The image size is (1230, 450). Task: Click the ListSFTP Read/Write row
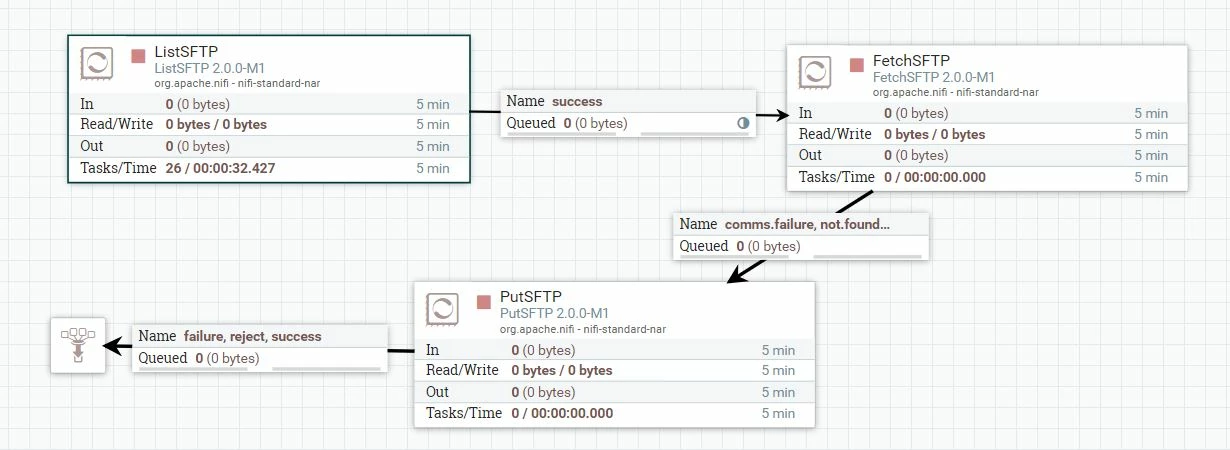coord(269,125)
